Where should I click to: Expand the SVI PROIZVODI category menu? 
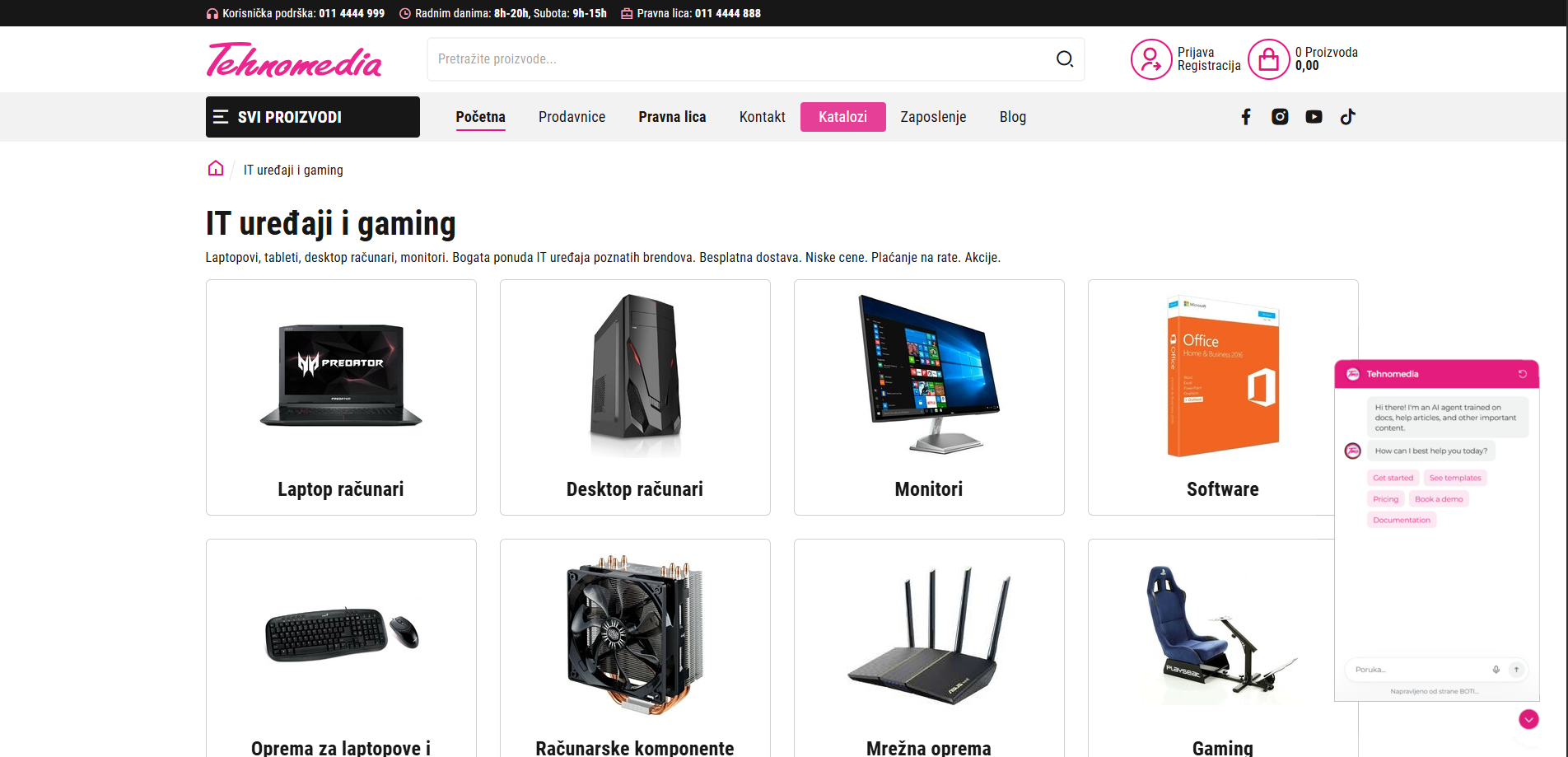[287, 116]
